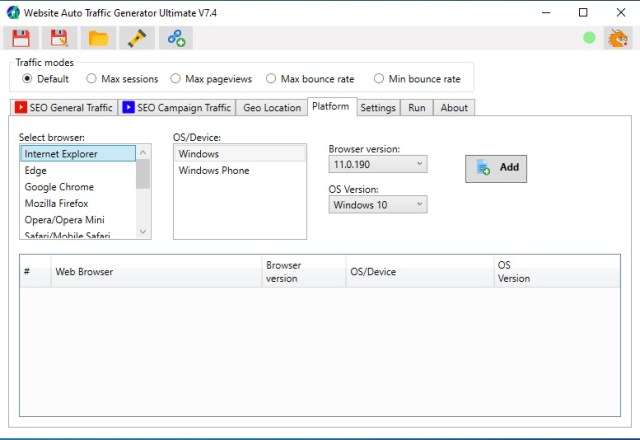Open the yellow folder icon in toolbar
This screenshot has width=640, height=440.
click(x=98, y=38)
